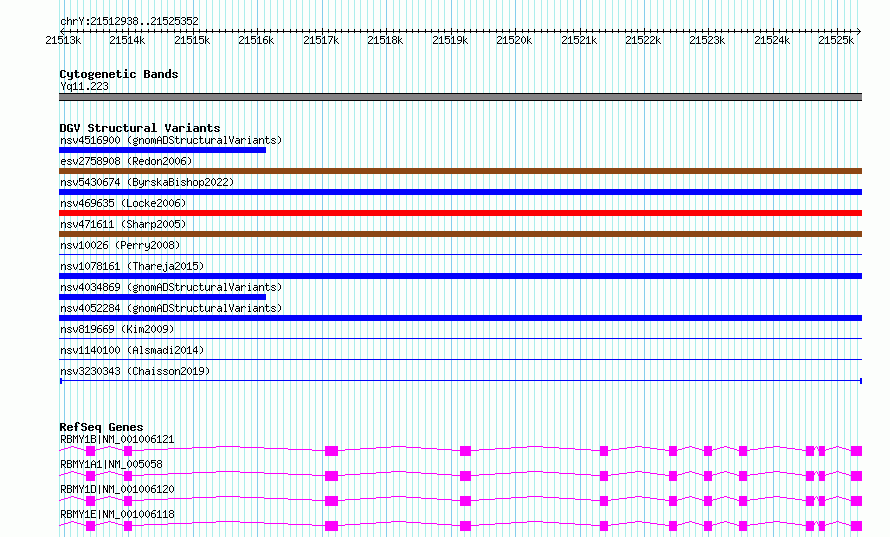The height and width of the screenshot is (537, 890).
Task: Click RBMY1B exon box below 21517k
Action: point(331,451)
